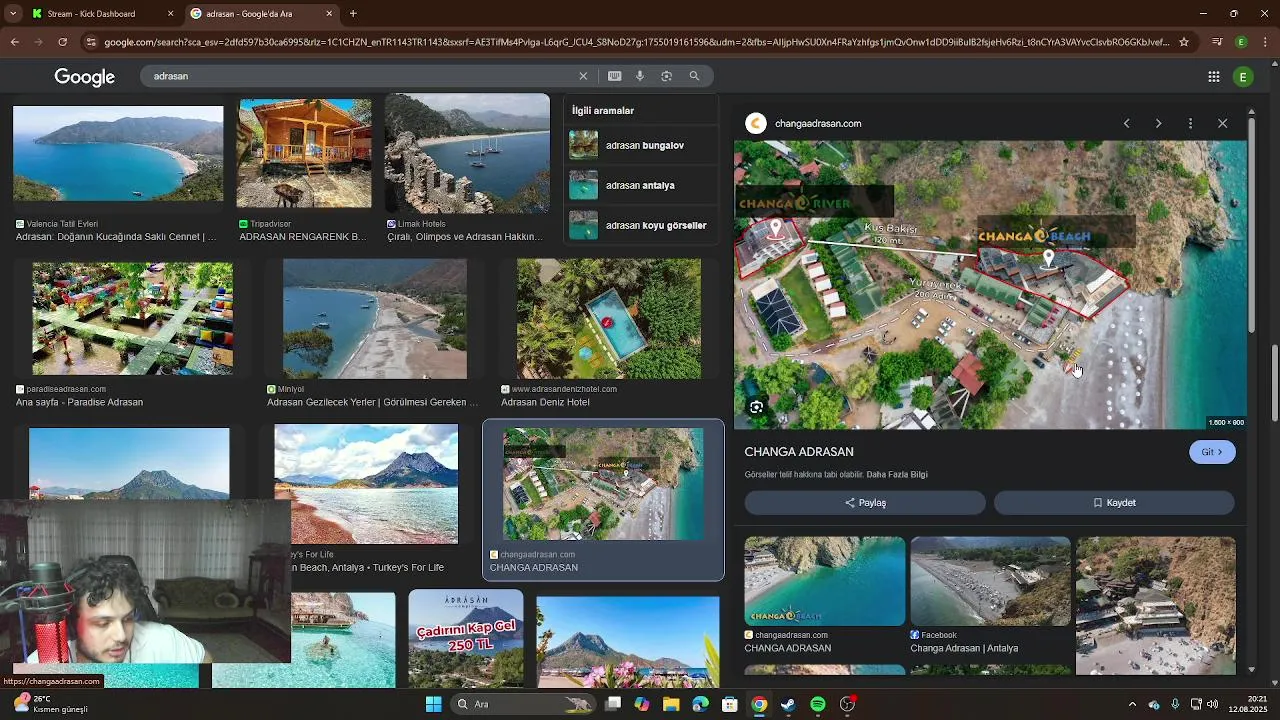Viewport: 1280px width, 720px height.
Task: Open the on-screen keyboard input tool
Action: [x=614, y=76]
